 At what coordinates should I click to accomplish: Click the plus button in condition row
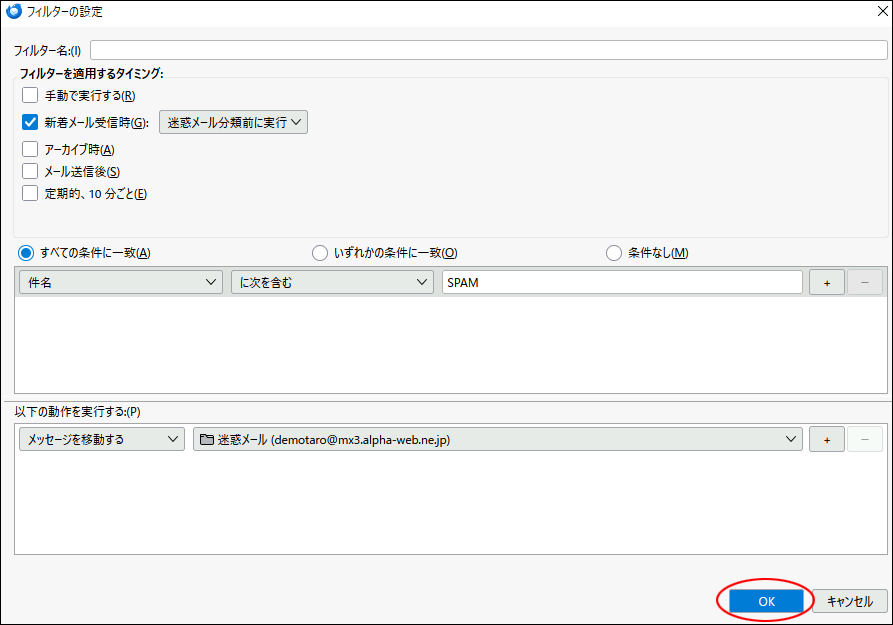[x=826, y=283]
